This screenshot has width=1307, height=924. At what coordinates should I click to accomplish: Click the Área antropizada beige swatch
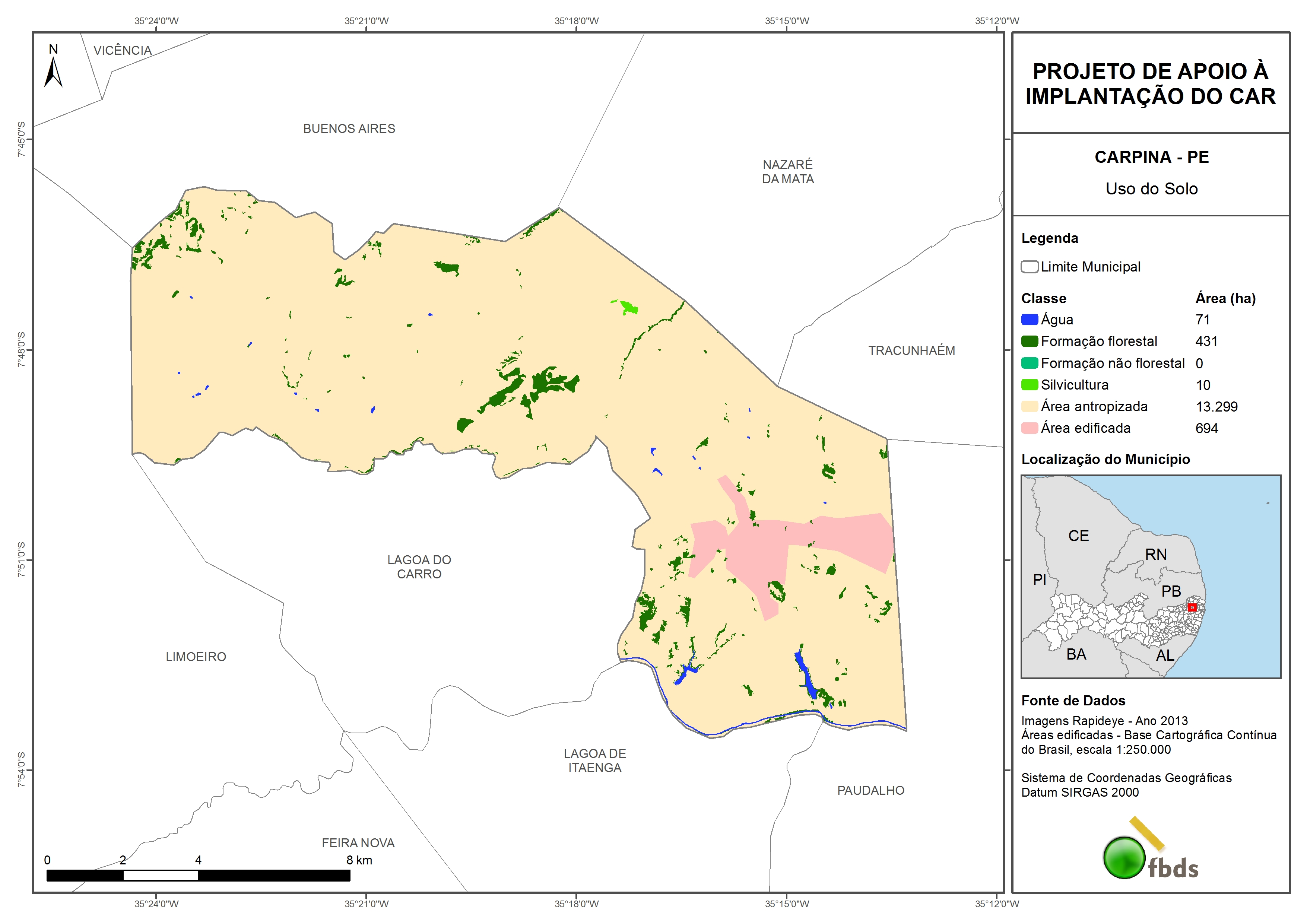click(x=1029, y=406)
